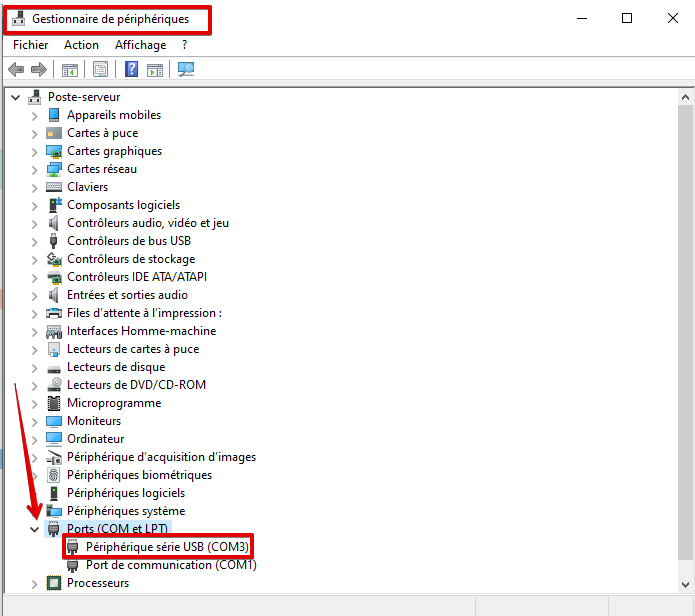Open the Affichage menu
This screenshot has height=616, width=695.
coord(141,45)
